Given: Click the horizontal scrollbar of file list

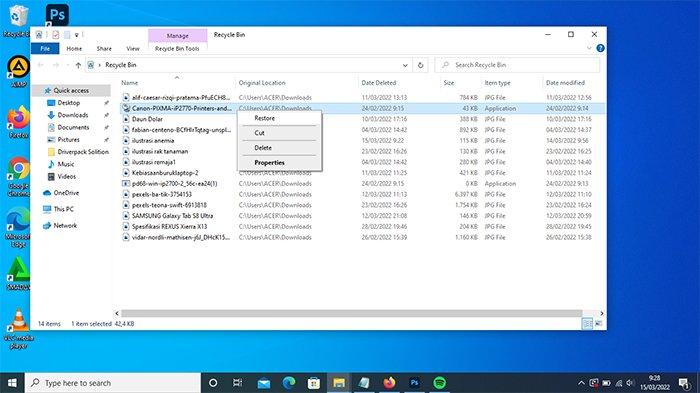Looking at the screenshot, I should pos(351,314).
